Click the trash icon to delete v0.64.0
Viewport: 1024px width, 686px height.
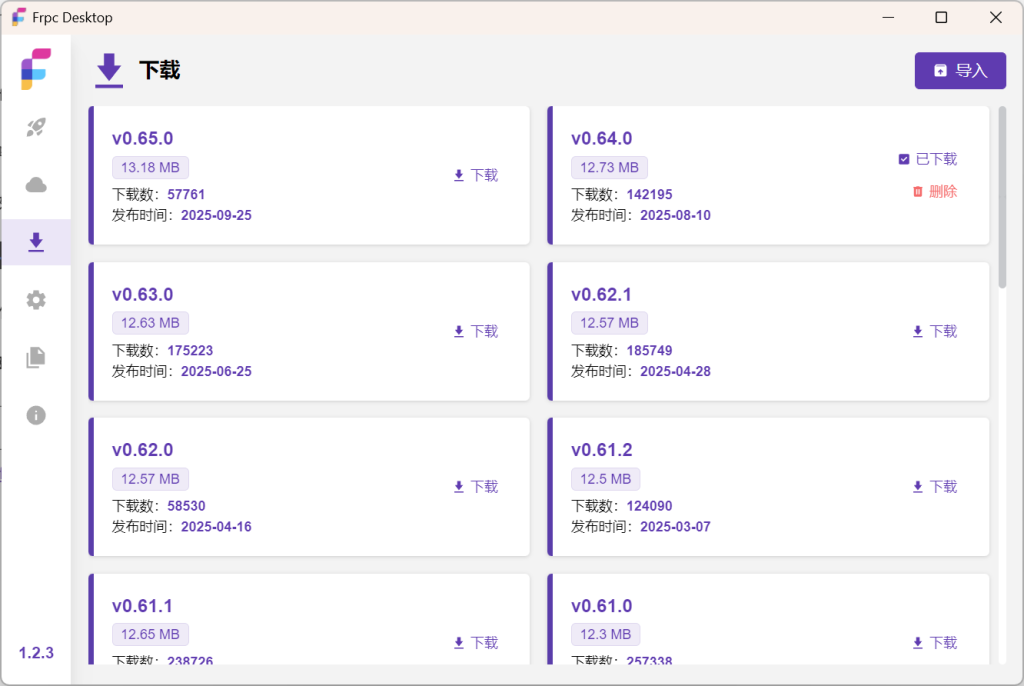click(x=917, y=192)
